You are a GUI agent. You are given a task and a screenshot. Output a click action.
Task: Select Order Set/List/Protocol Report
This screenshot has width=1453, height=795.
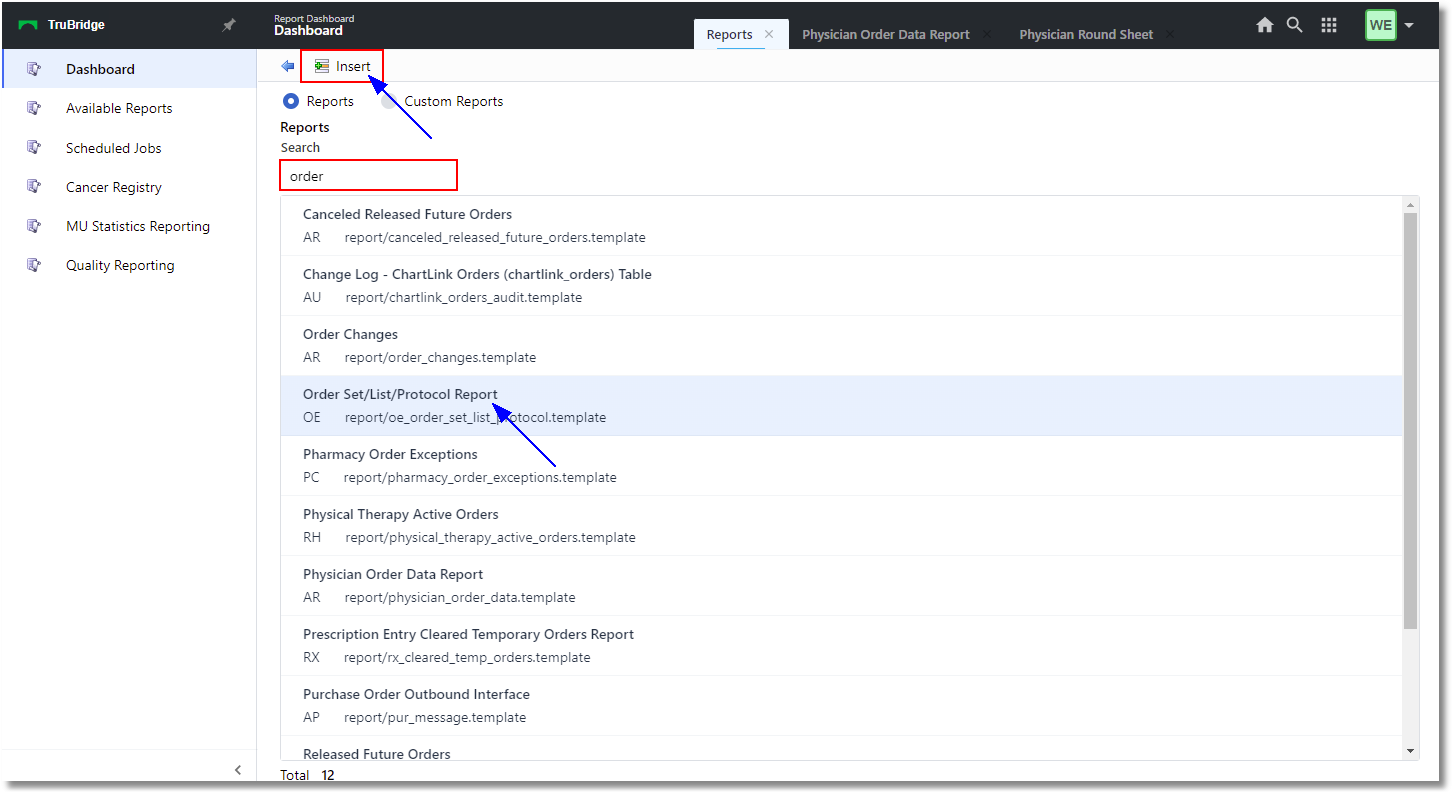[x=841, y=405]
